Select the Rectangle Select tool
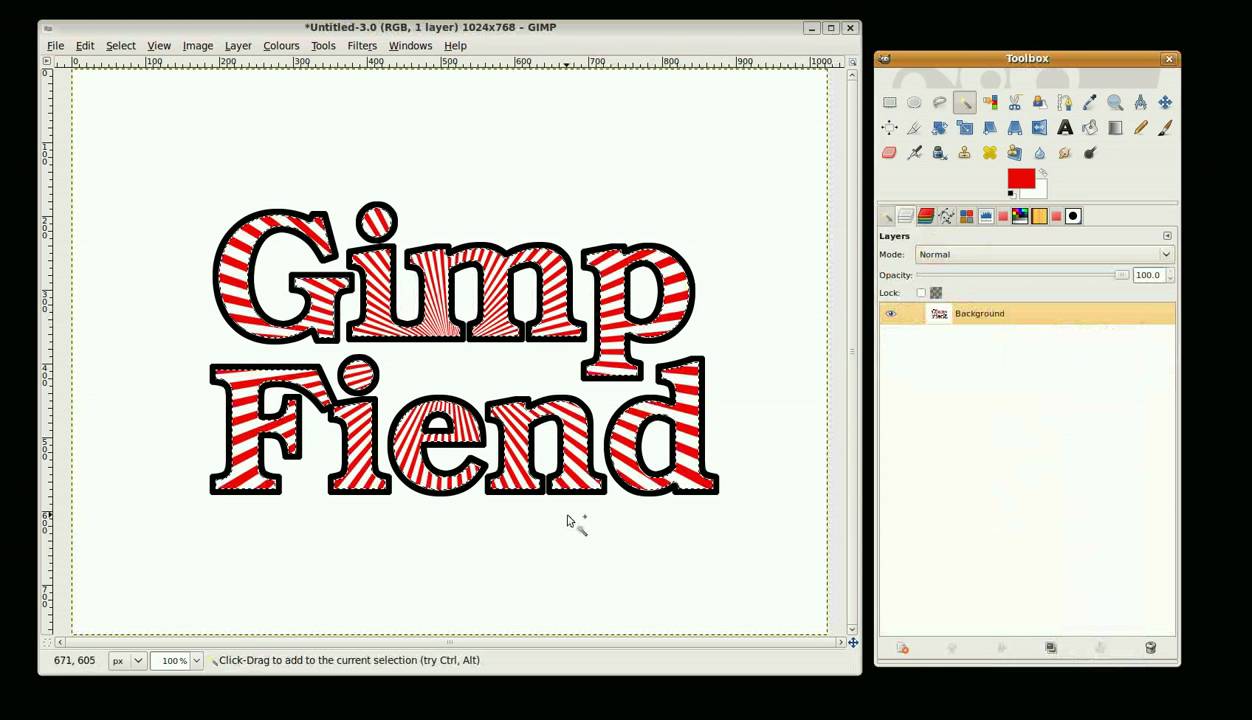Image resolution: width=1252 pixels, height=720 pixels. pyautogui.click(x=889, y=102)
